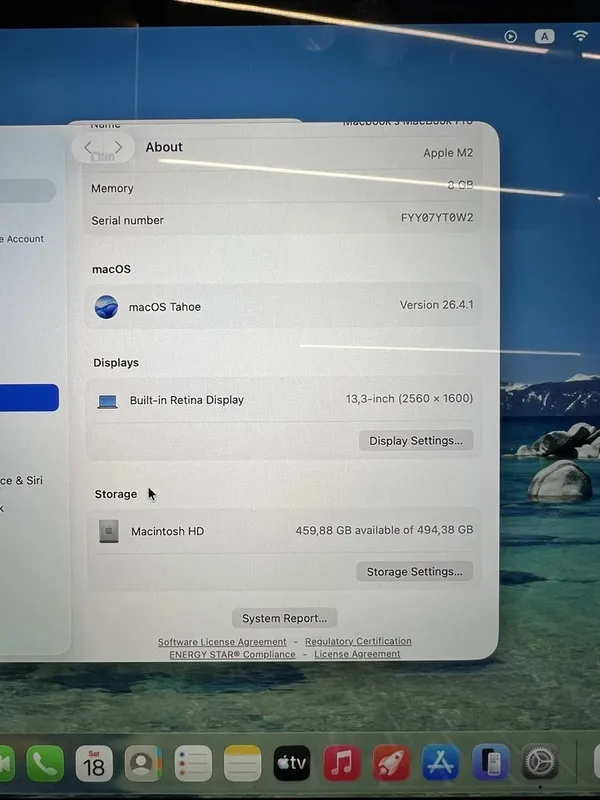
Task: Click the macOS Tahoe logo icon
Action: pyautogui.click(x=106, y=307)
